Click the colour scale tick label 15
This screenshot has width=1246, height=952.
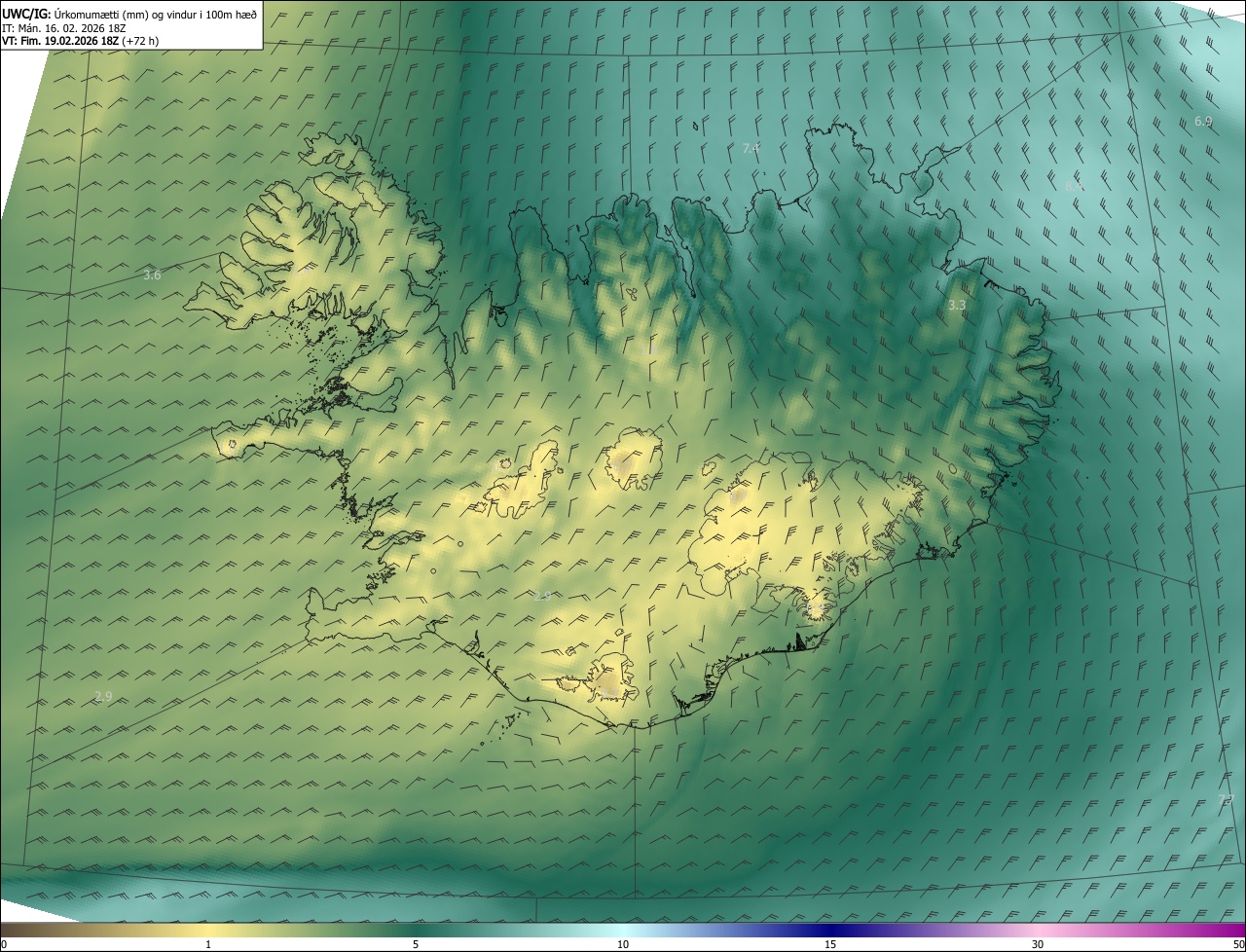tap(830, 944)
